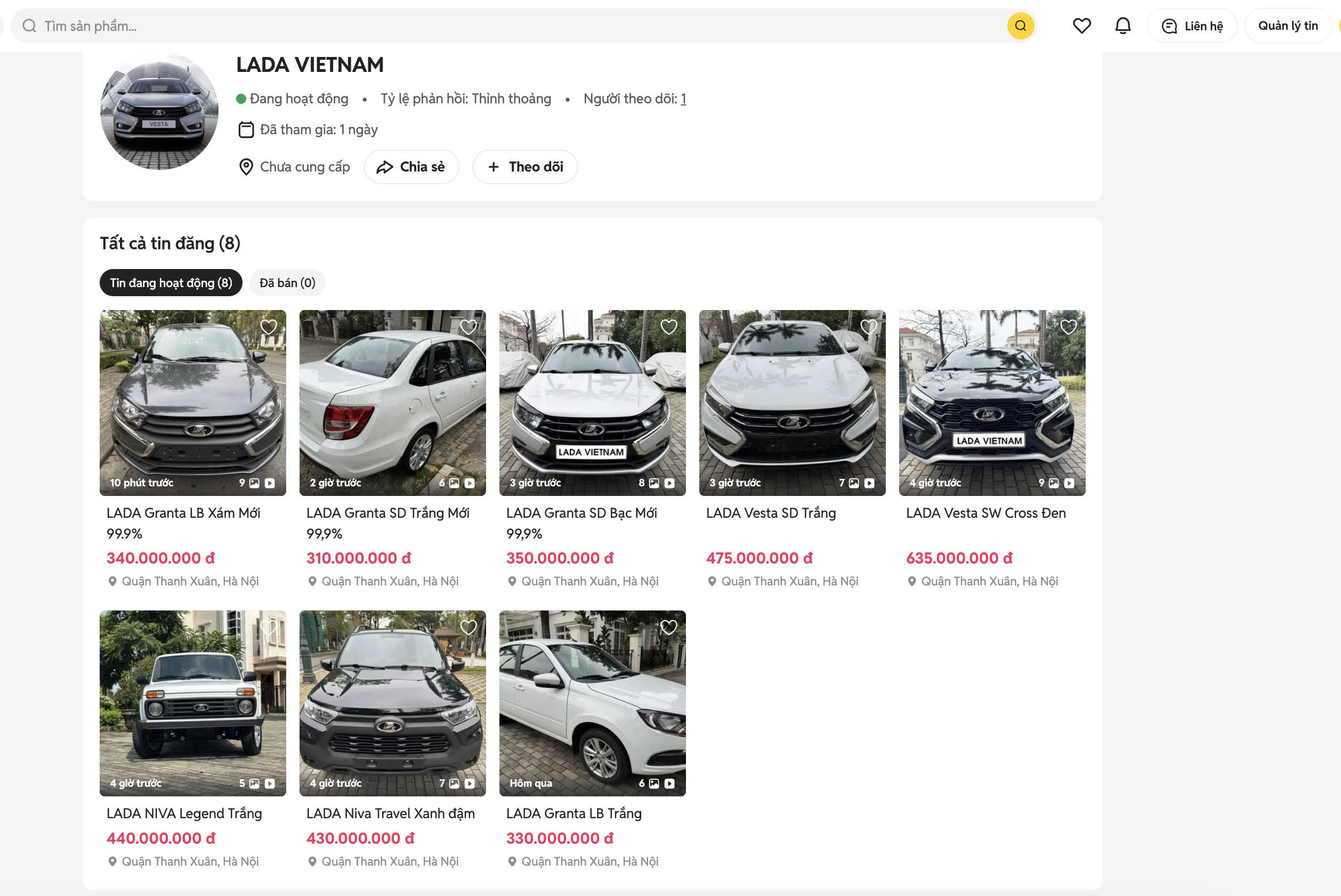Click the image count icon on Granta LB Xám photo
This screenshot has width=1341, height=896.
(x=254, y=484)
